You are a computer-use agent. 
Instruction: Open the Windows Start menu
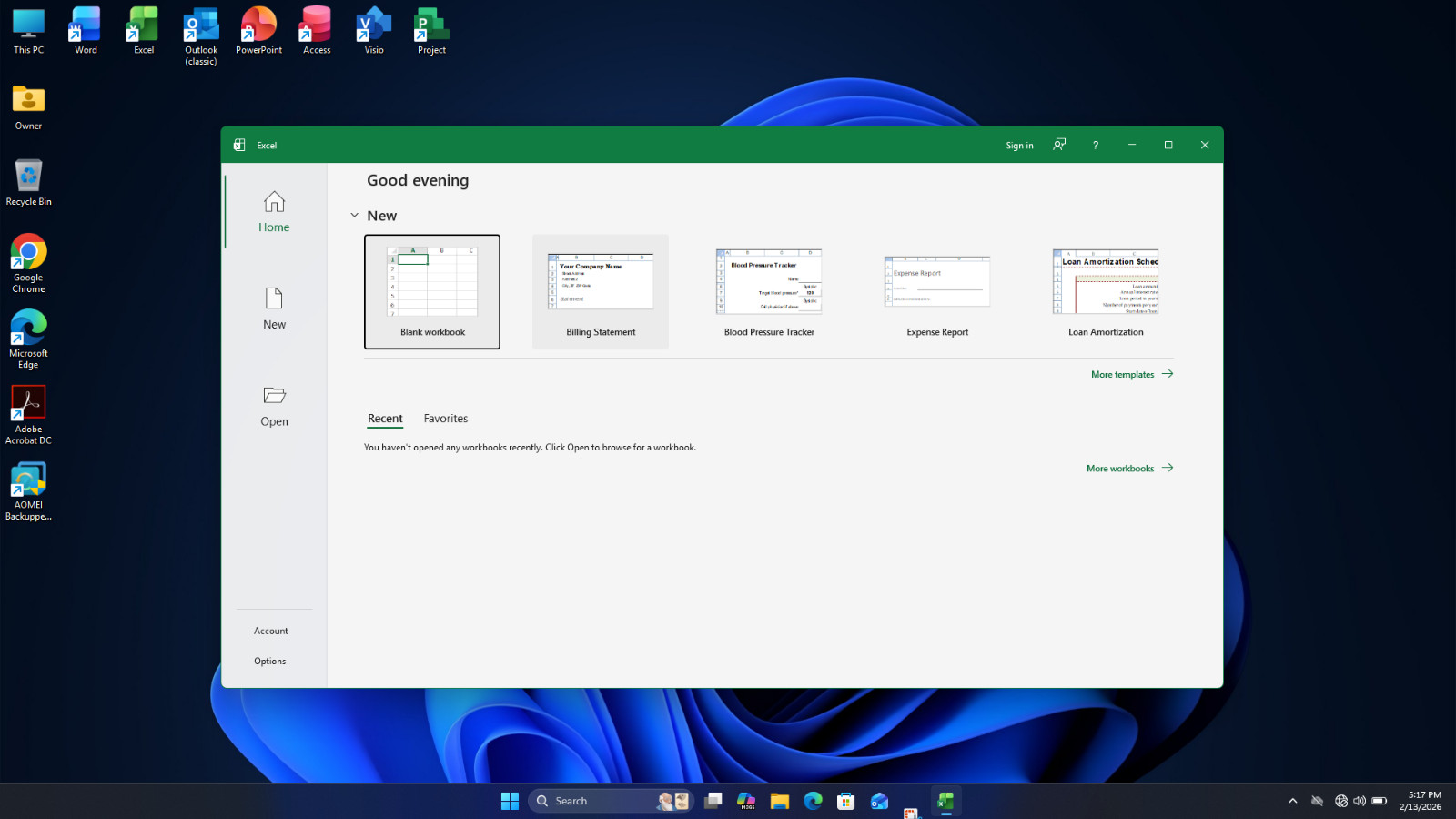pos(510,801)
